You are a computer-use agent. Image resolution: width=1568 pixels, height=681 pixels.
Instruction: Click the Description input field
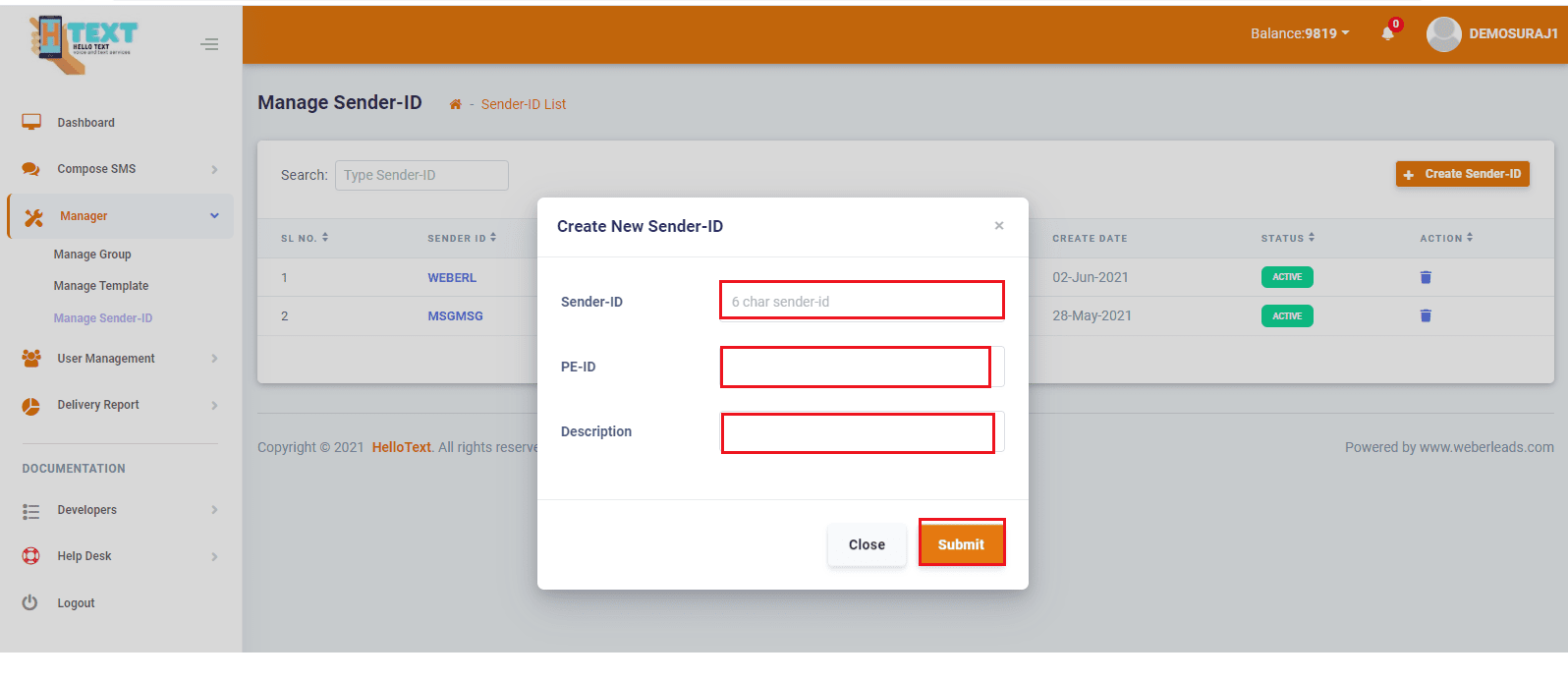pos(858,432)
